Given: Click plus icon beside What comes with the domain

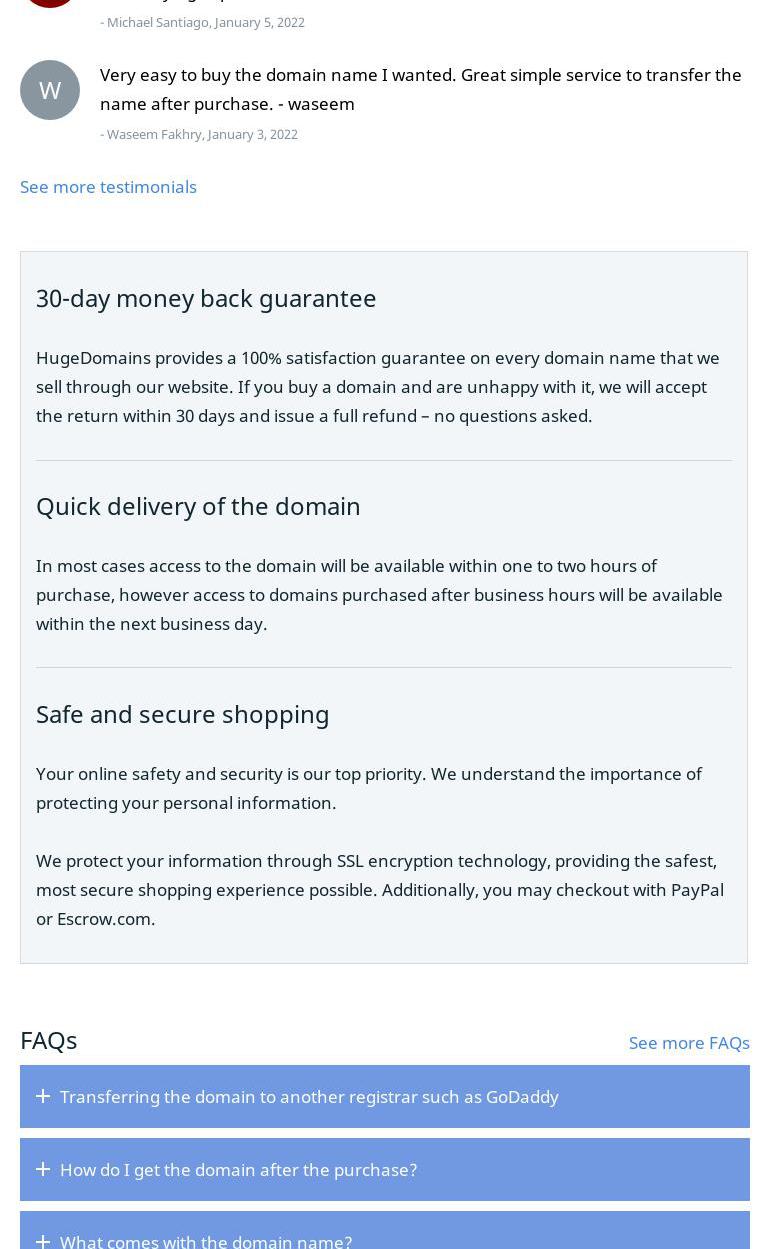Looking at the screenshot, I should pos(43,1241).
